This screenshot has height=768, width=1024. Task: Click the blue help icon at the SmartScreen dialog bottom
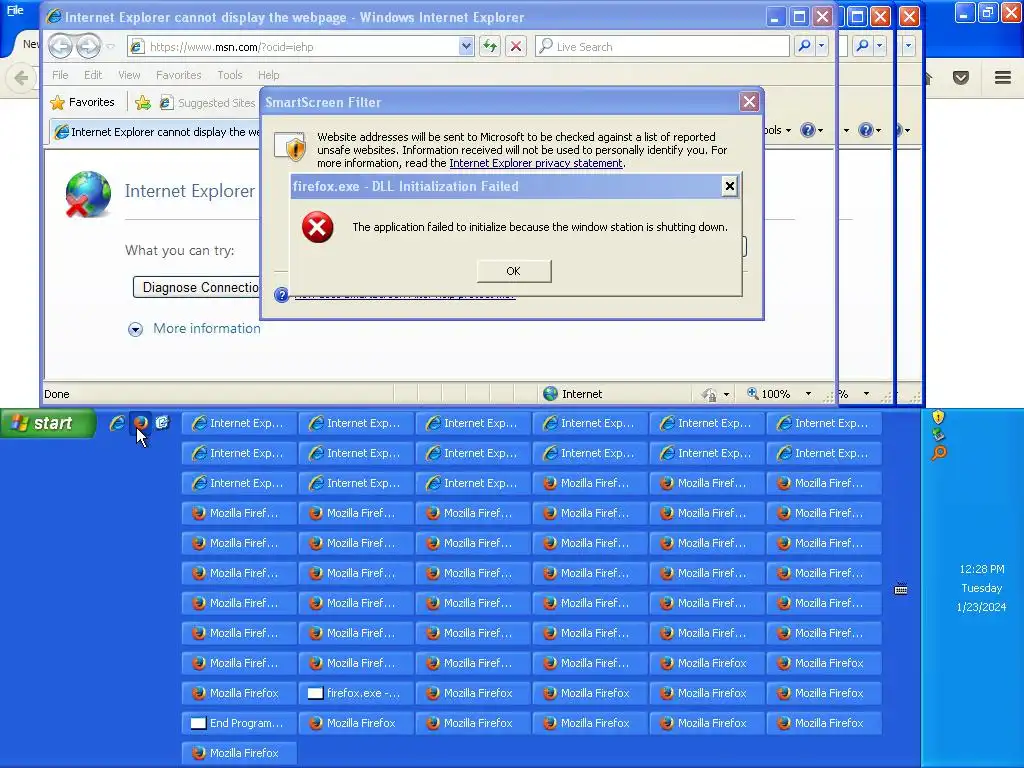pyautogui.click(x=281, y=295)
